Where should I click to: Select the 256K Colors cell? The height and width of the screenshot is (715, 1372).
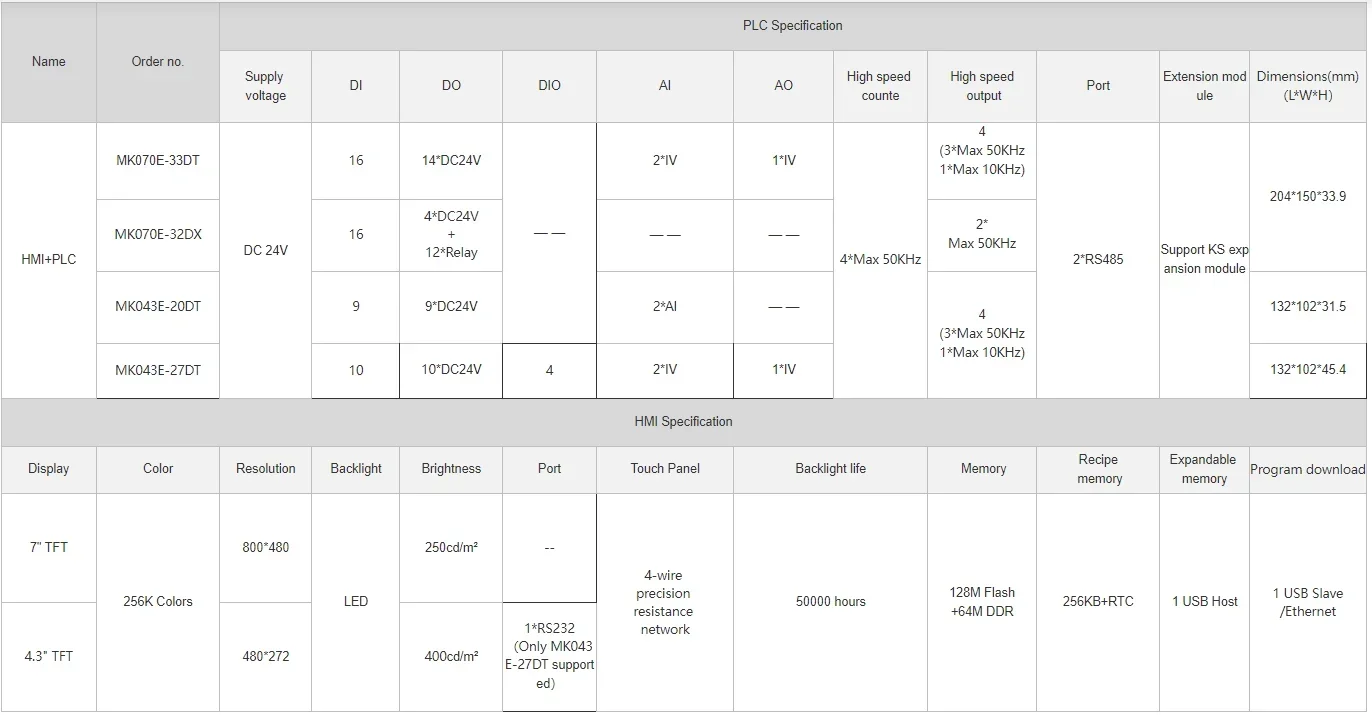point(158,602)
